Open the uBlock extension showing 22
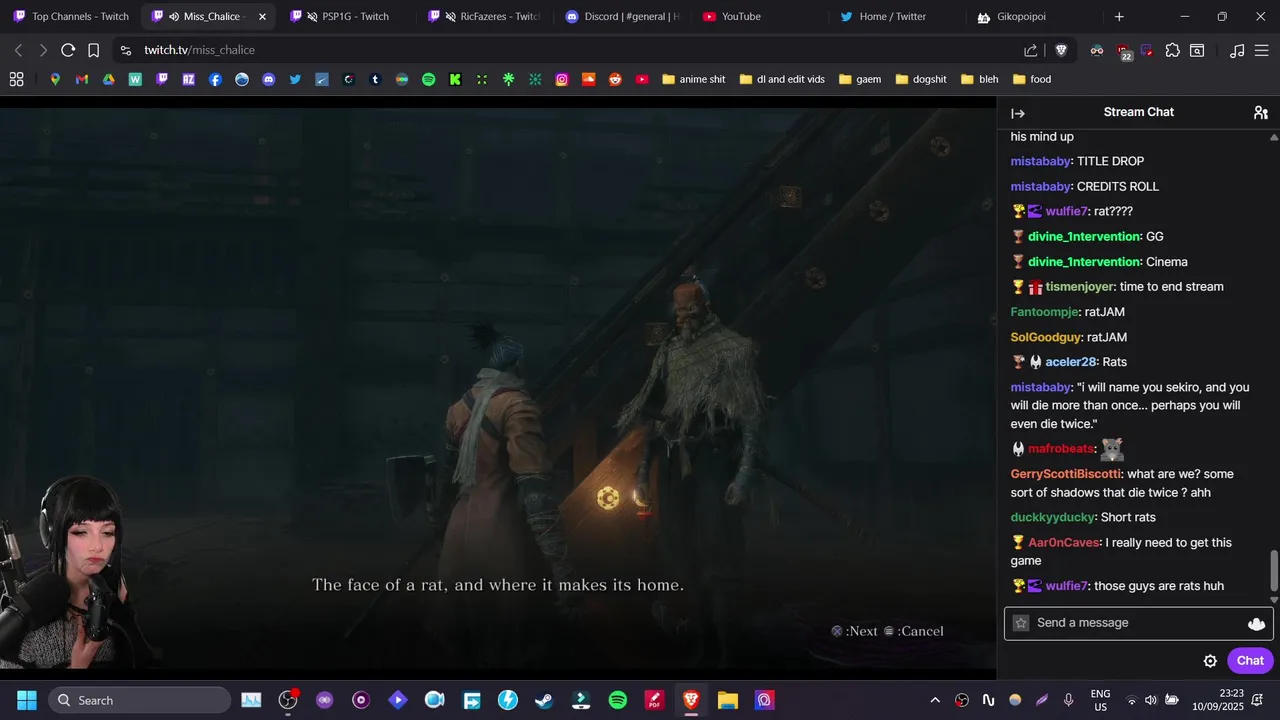The image size is (1280, 720). coord(1123,51)
